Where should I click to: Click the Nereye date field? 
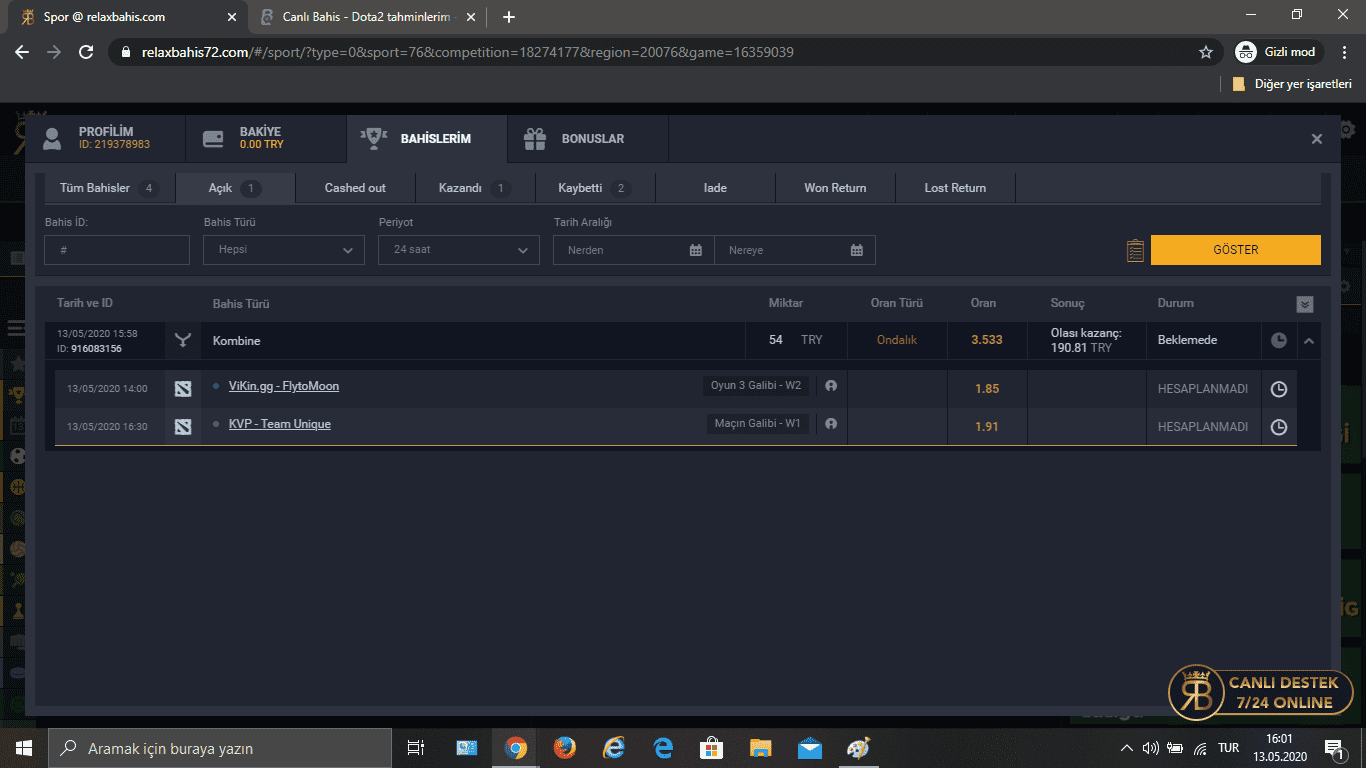(x=795, y=250)
